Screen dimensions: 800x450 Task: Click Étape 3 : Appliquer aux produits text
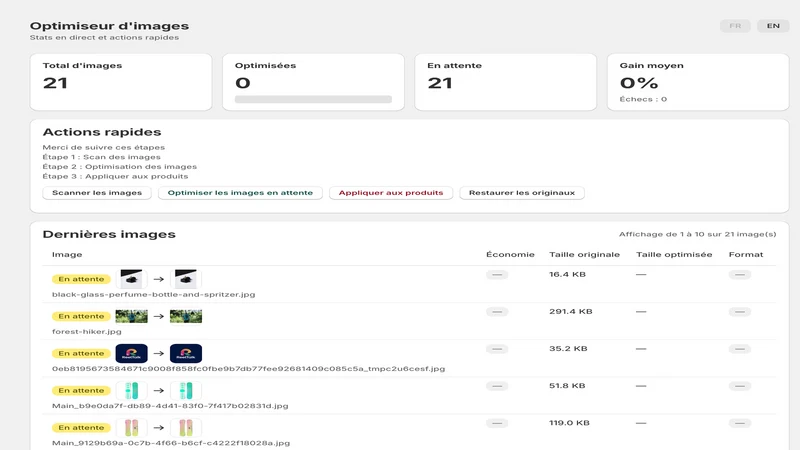(115, 177)
